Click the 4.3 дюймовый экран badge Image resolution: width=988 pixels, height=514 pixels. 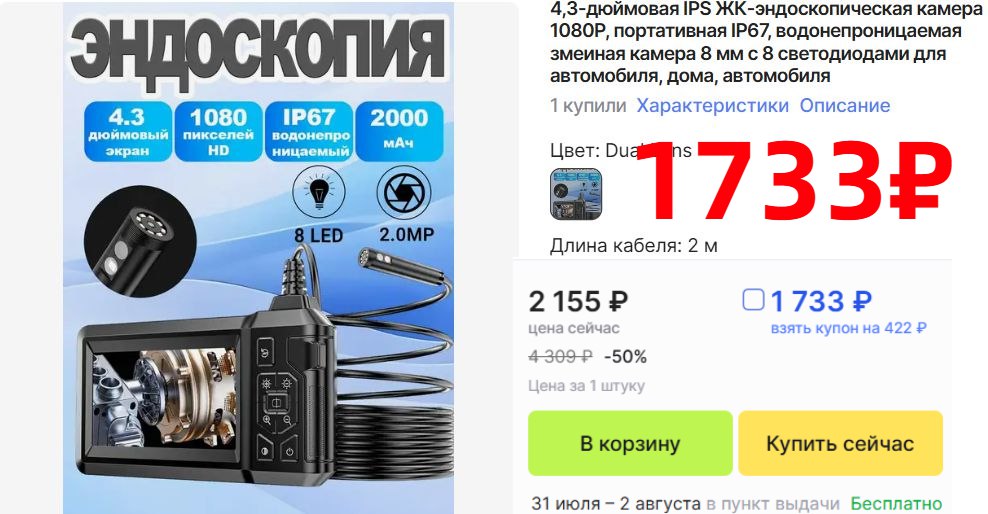[x=128, y=132]
